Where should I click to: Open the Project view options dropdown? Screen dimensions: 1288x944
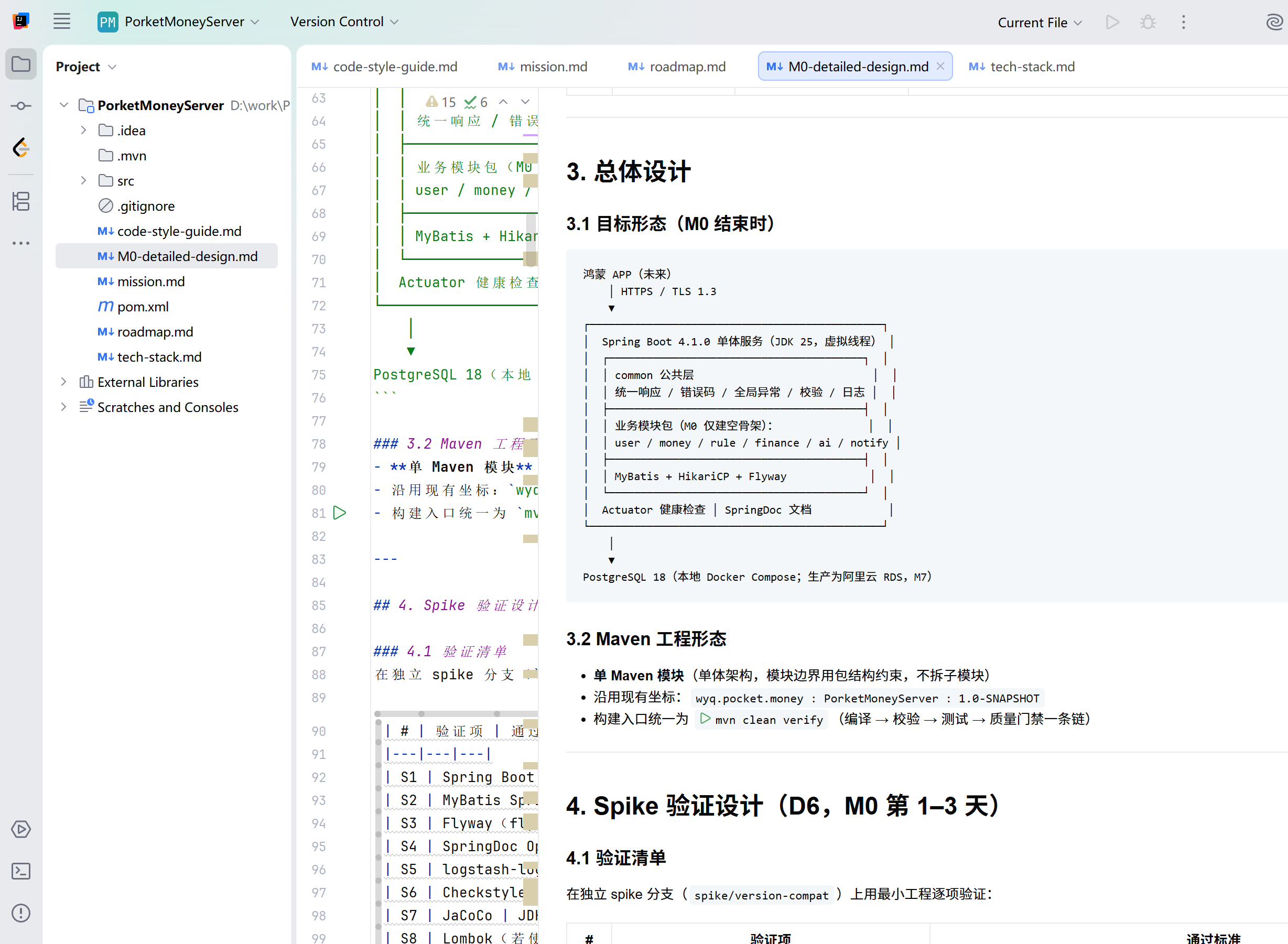(x=113, y=67)
